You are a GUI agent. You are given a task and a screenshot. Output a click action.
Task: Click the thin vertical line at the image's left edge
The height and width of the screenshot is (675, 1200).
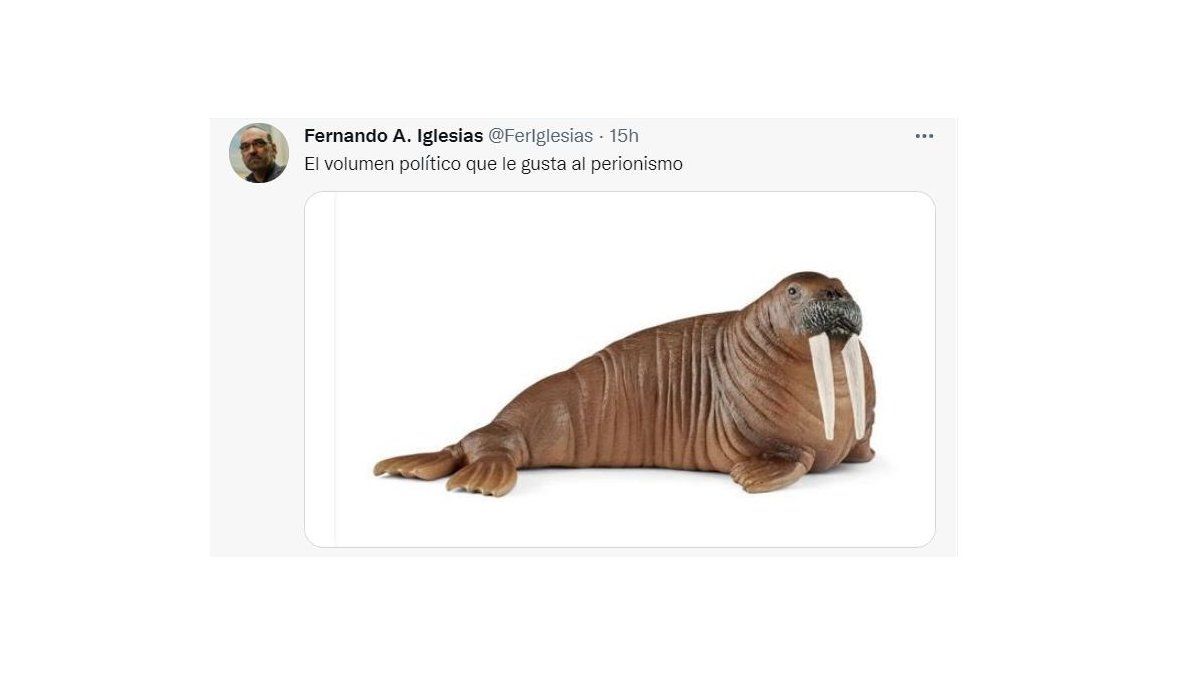point(335,369)
